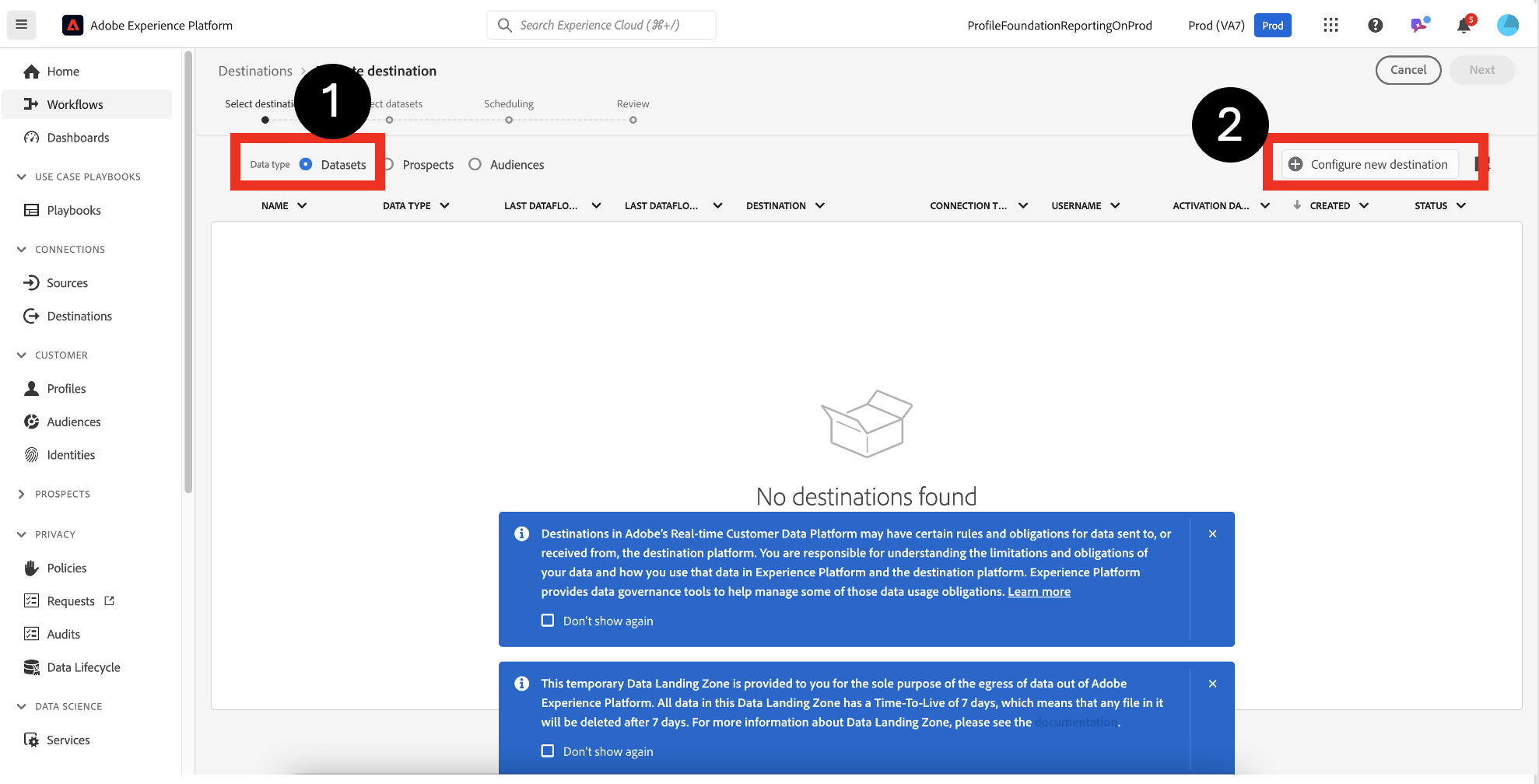The width and height of the screenshot is (1539, 784).
Task: Dismiss the Data Landing Zone banner
Action: click(x=1212, y=684)
